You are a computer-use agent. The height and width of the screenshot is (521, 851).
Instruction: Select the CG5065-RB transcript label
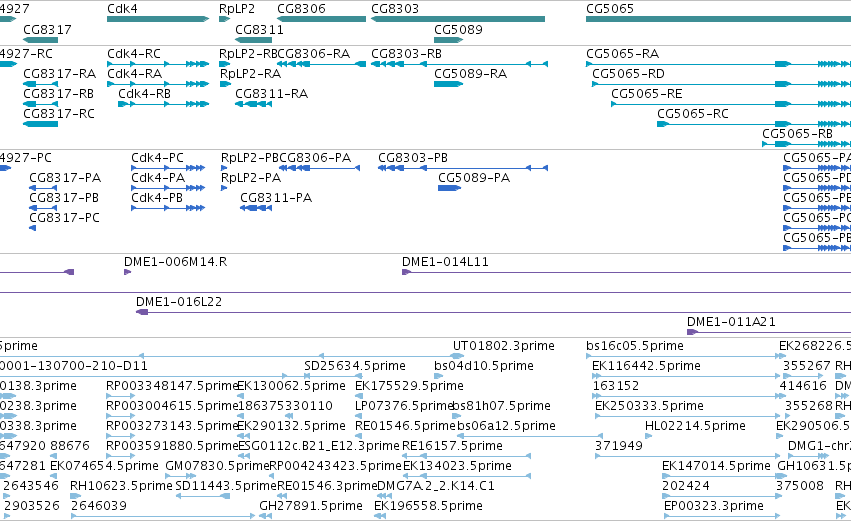pyautogui.click(x=797, y=134)
